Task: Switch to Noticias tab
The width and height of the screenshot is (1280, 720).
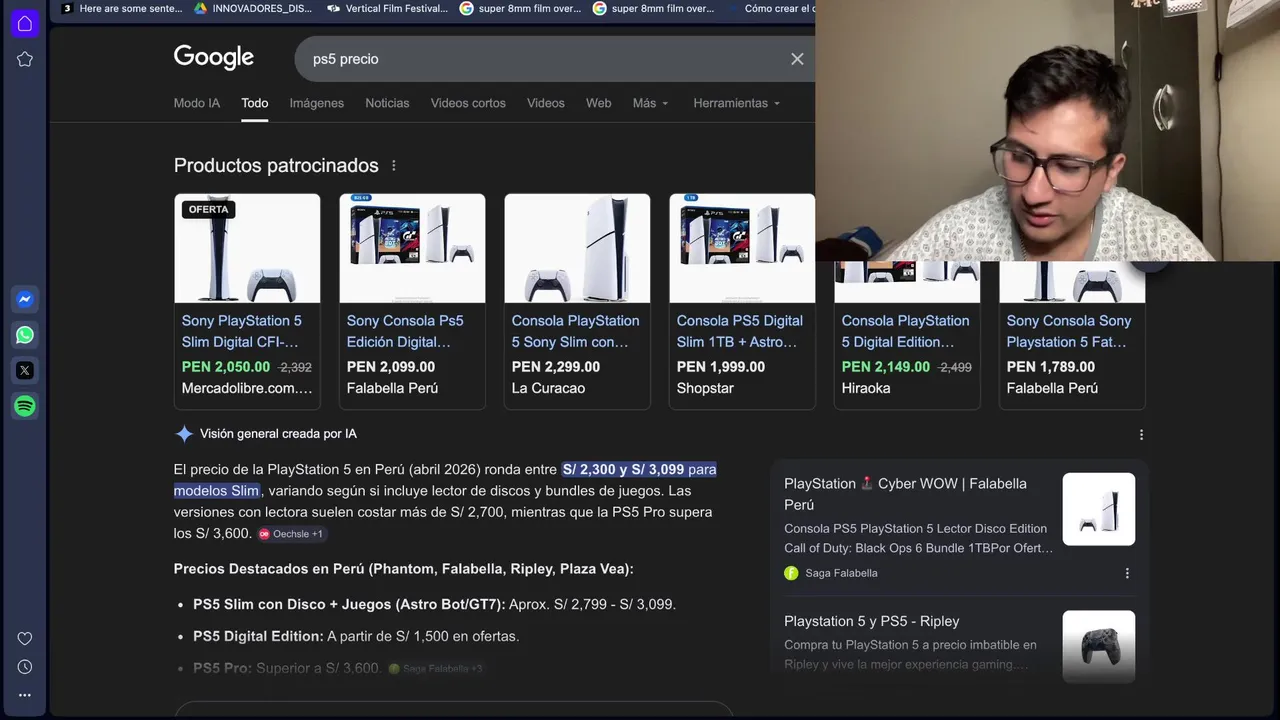Action: (x=387, y=103)
